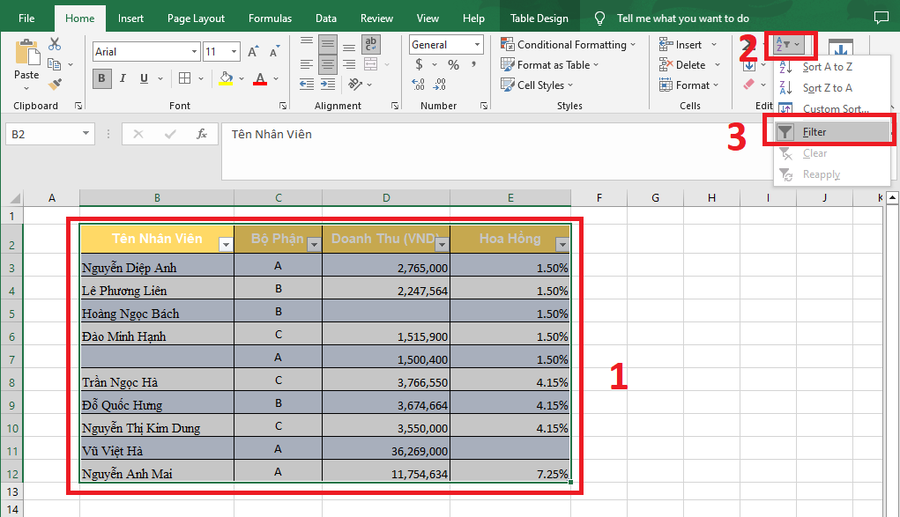
Task: Click the Tell me lightbulb icon
Action: 600,18
